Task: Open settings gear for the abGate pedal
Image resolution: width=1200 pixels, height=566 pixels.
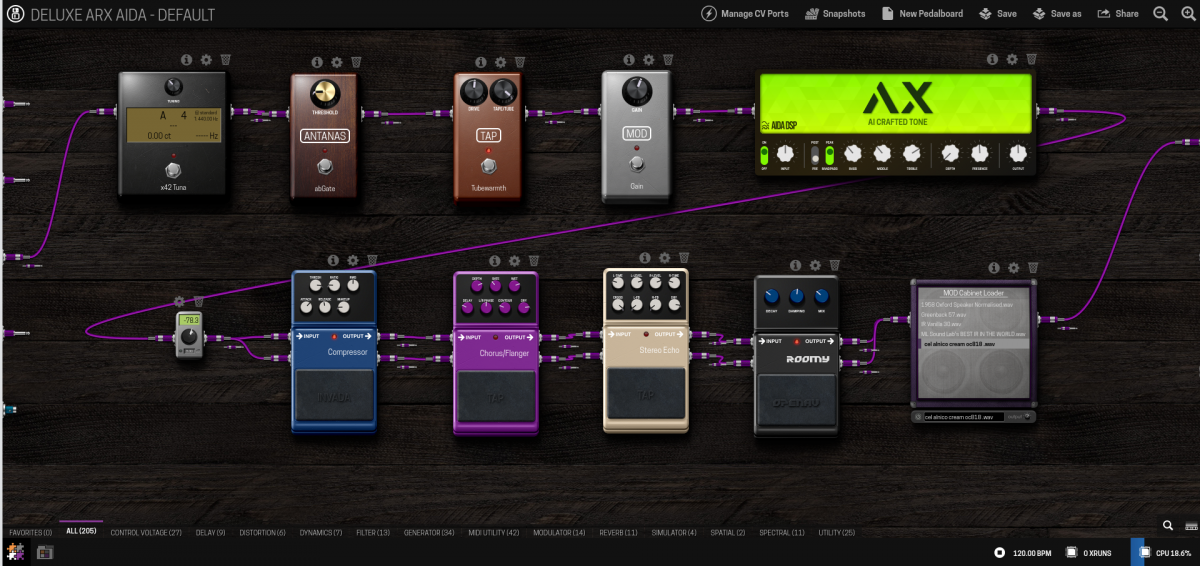Action: 336,62
